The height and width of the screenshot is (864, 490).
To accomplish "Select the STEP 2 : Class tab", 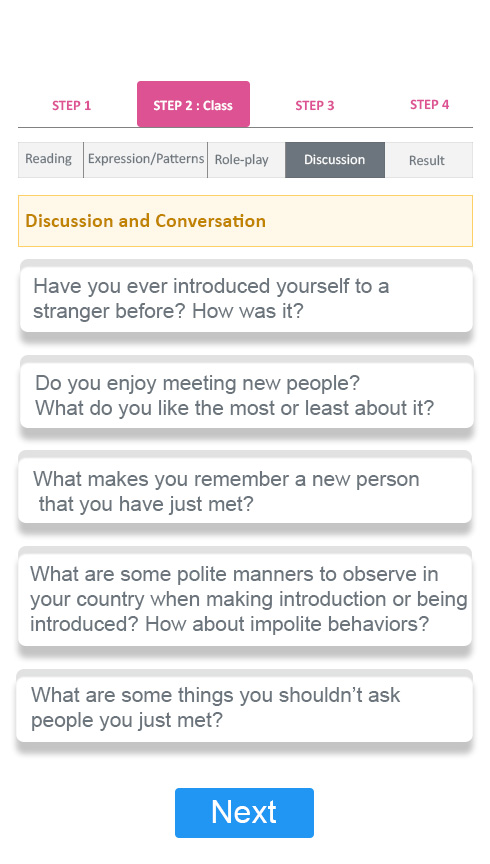I will click(x=193, y=104).
